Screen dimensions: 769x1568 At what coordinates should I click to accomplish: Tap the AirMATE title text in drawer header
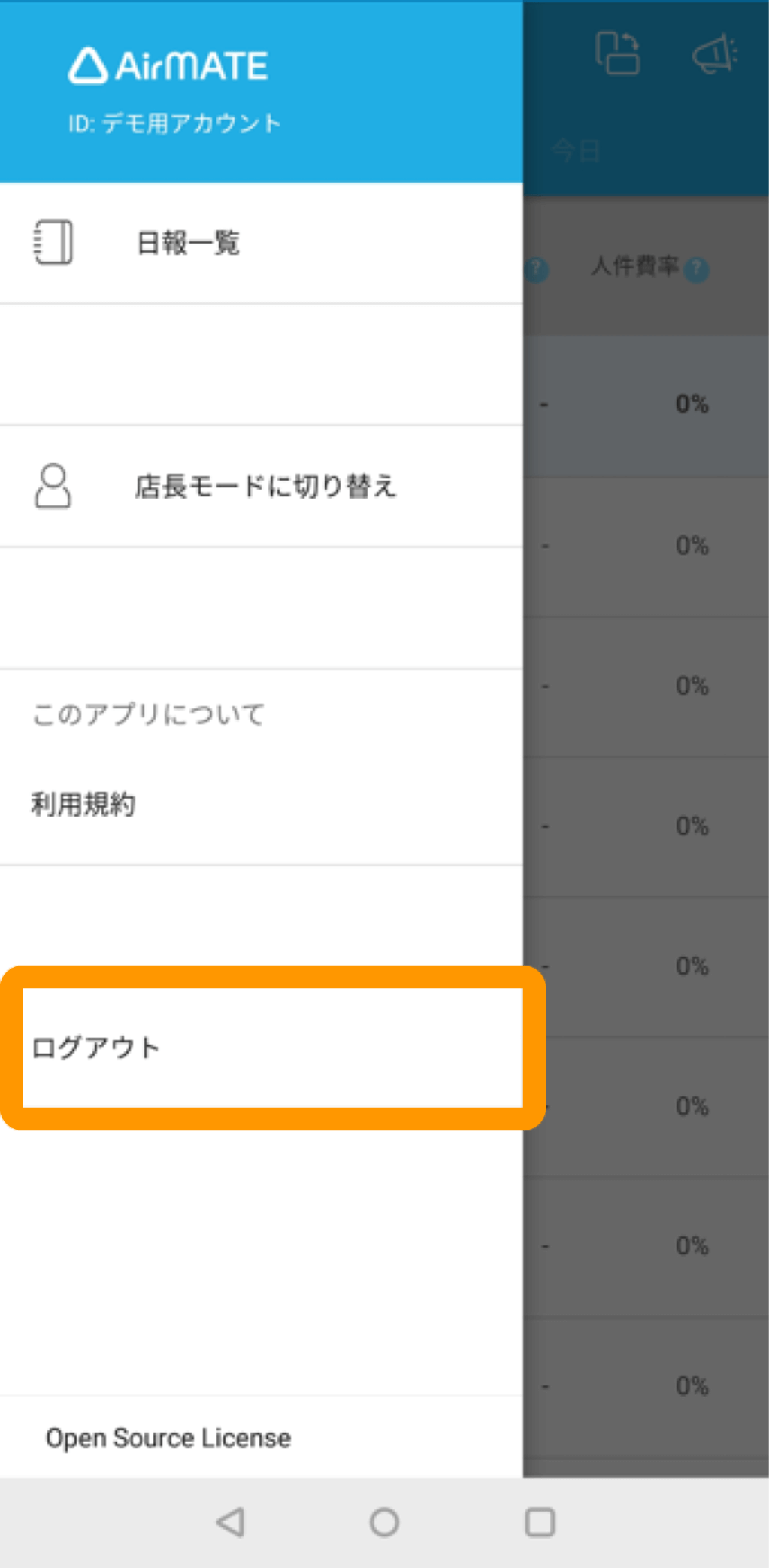(x=192, y=66)
